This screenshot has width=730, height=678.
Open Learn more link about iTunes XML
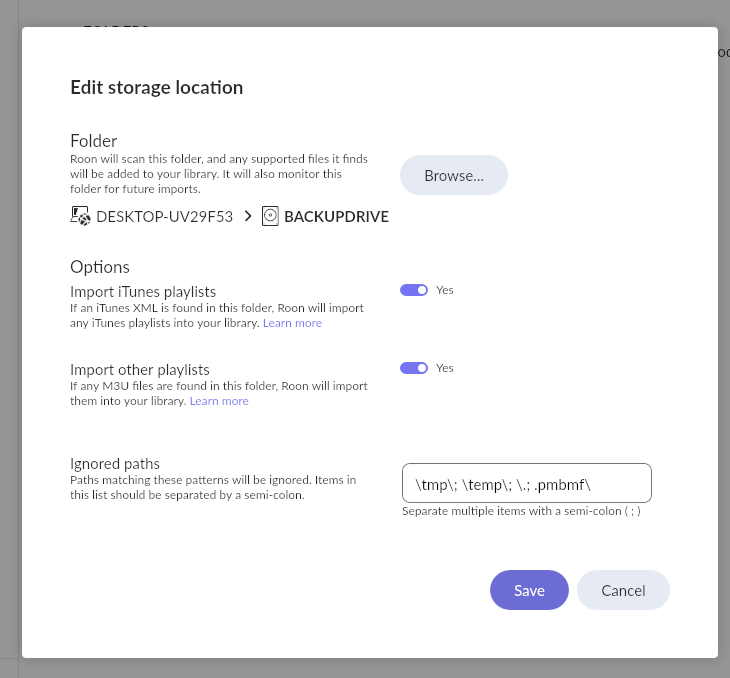point(292,323)
